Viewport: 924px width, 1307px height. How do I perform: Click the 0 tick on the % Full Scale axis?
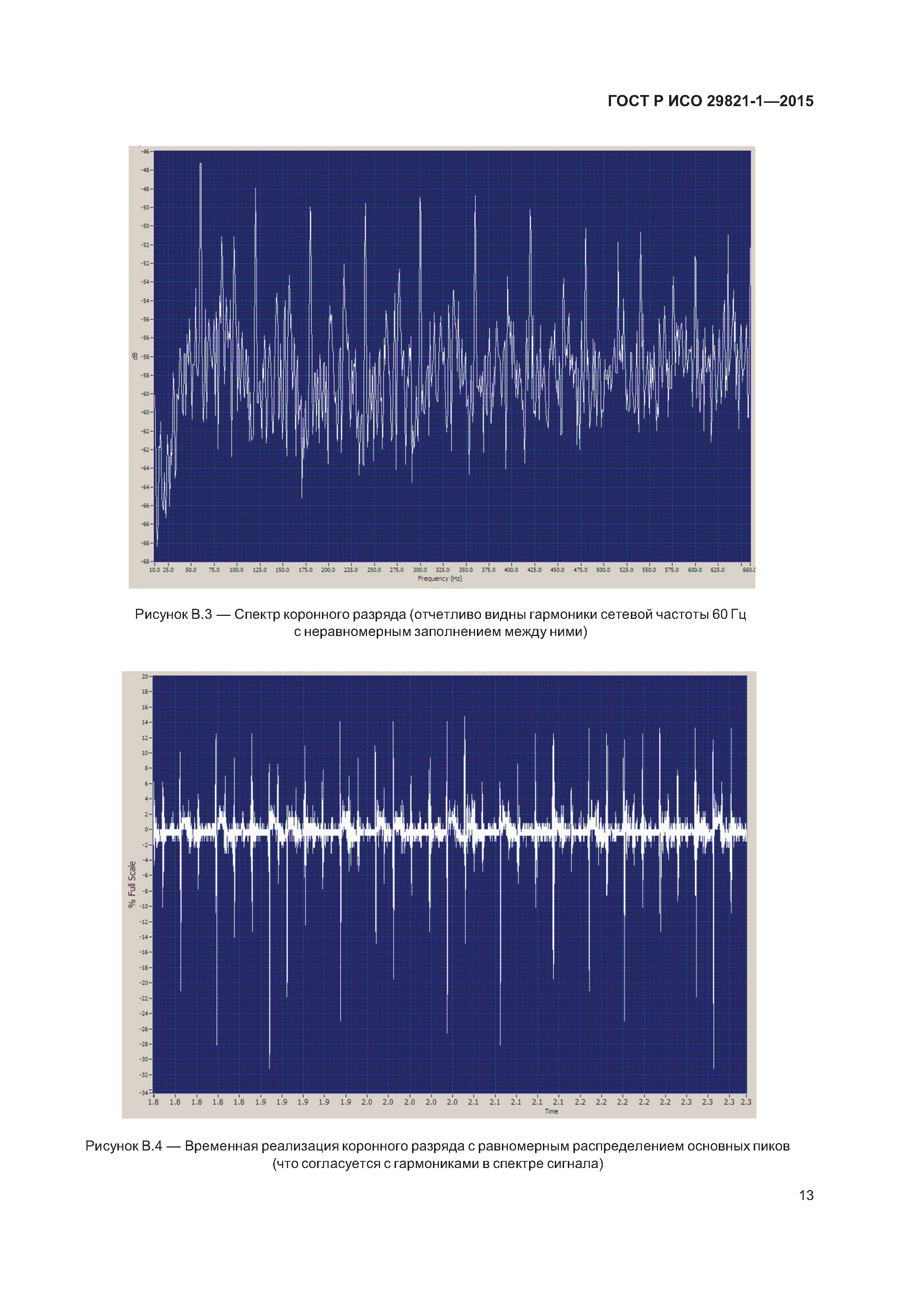(146, 829)
